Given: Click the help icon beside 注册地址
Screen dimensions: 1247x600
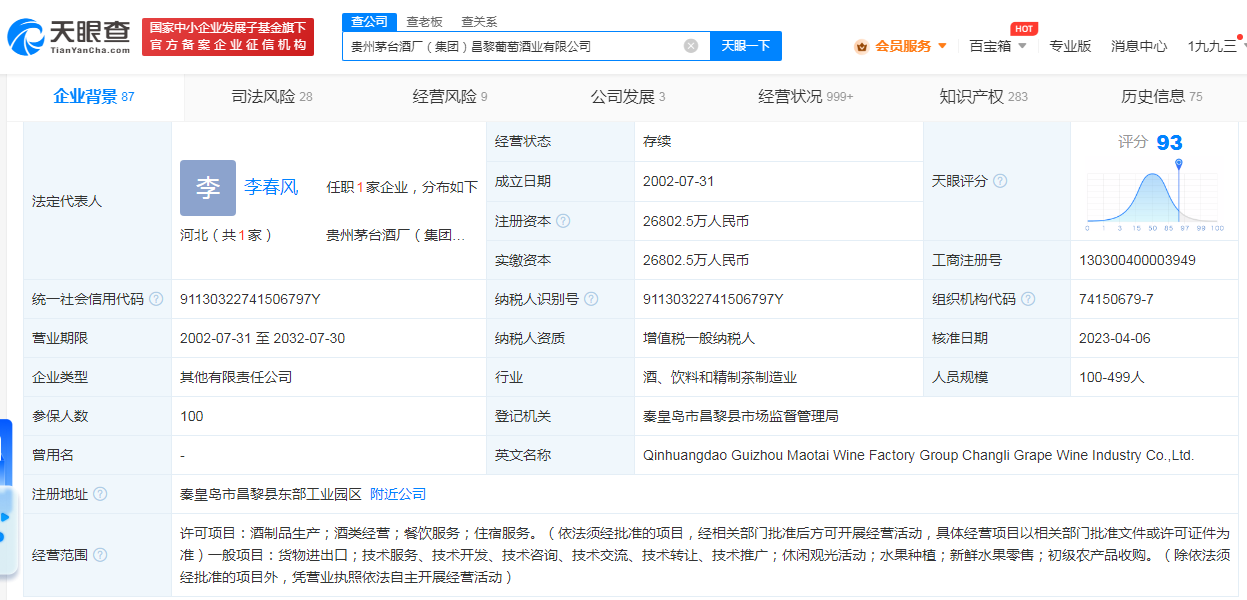Looking at the screenshot, I should [x=100, y=494].
